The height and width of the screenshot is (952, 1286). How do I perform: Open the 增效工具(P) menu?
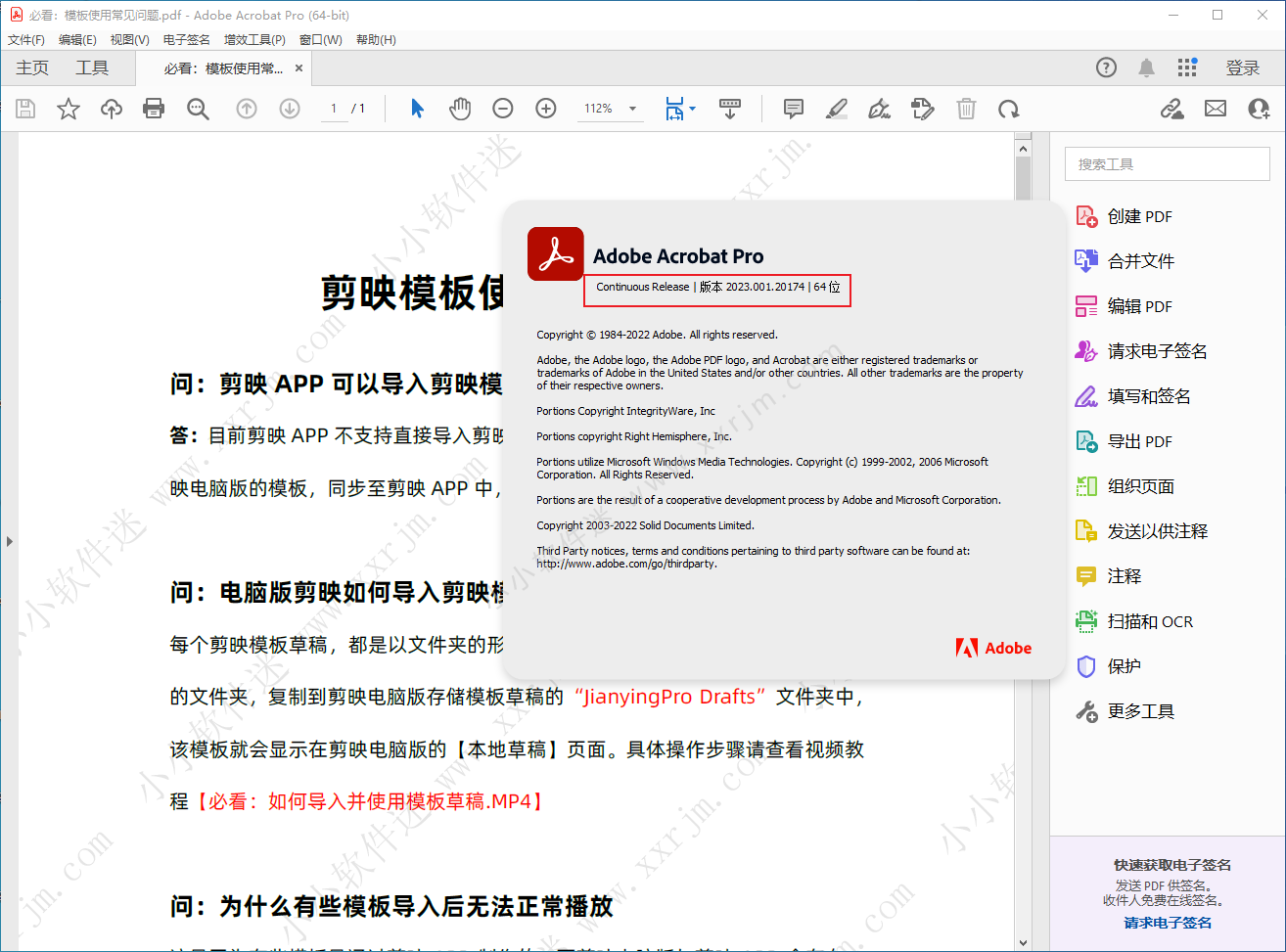(254, 40)
